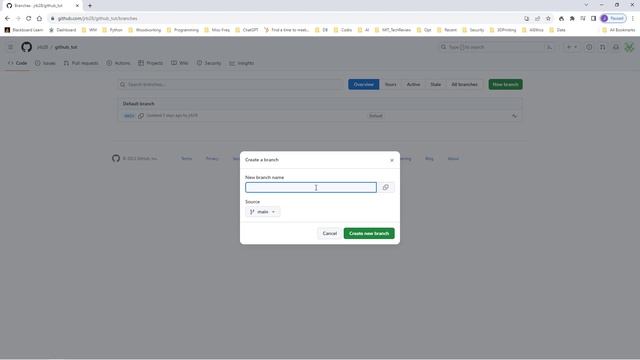The width and height of the screenshot is (640, 360).
Task: Switch to the Code repository tab
Action: 18,63
